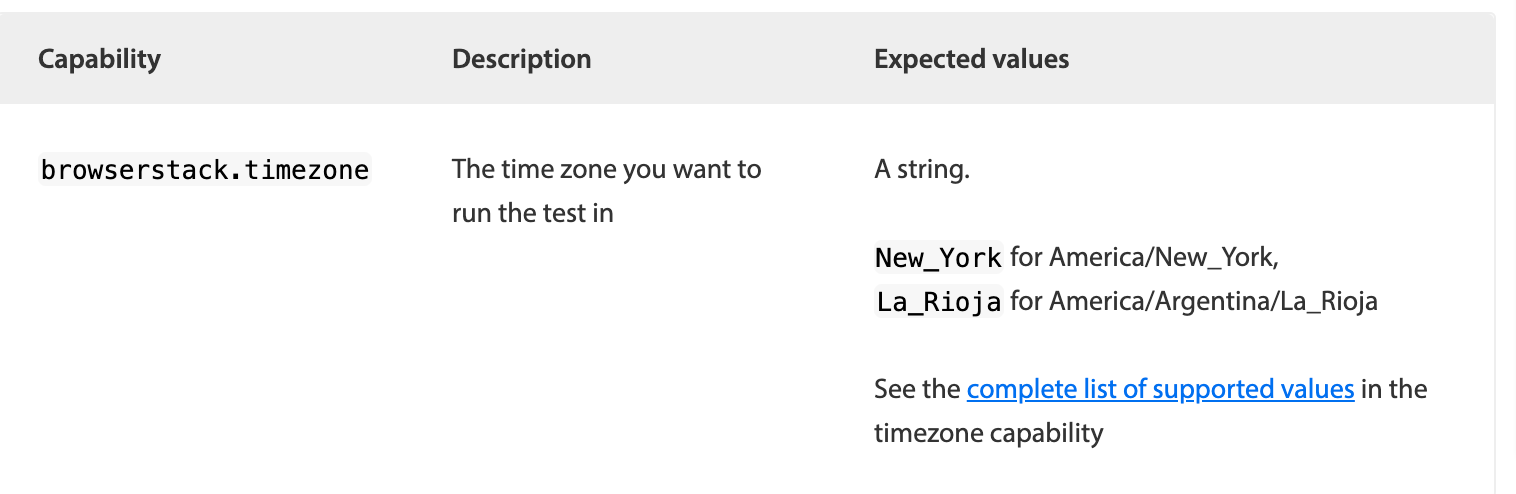Click "in the" text after the link
This screenshot has height=494, width=1516.
point(1394,389)
